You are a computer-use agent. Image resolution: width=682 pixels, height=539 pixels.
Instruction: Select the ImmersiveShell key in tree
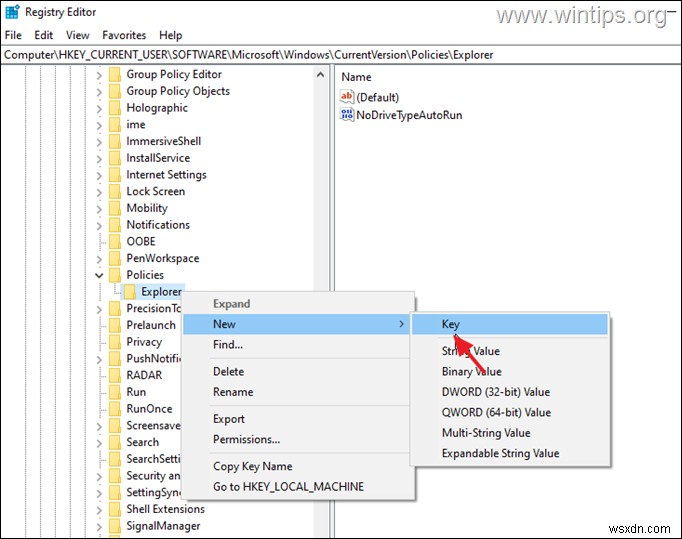(x=164, y=141)
